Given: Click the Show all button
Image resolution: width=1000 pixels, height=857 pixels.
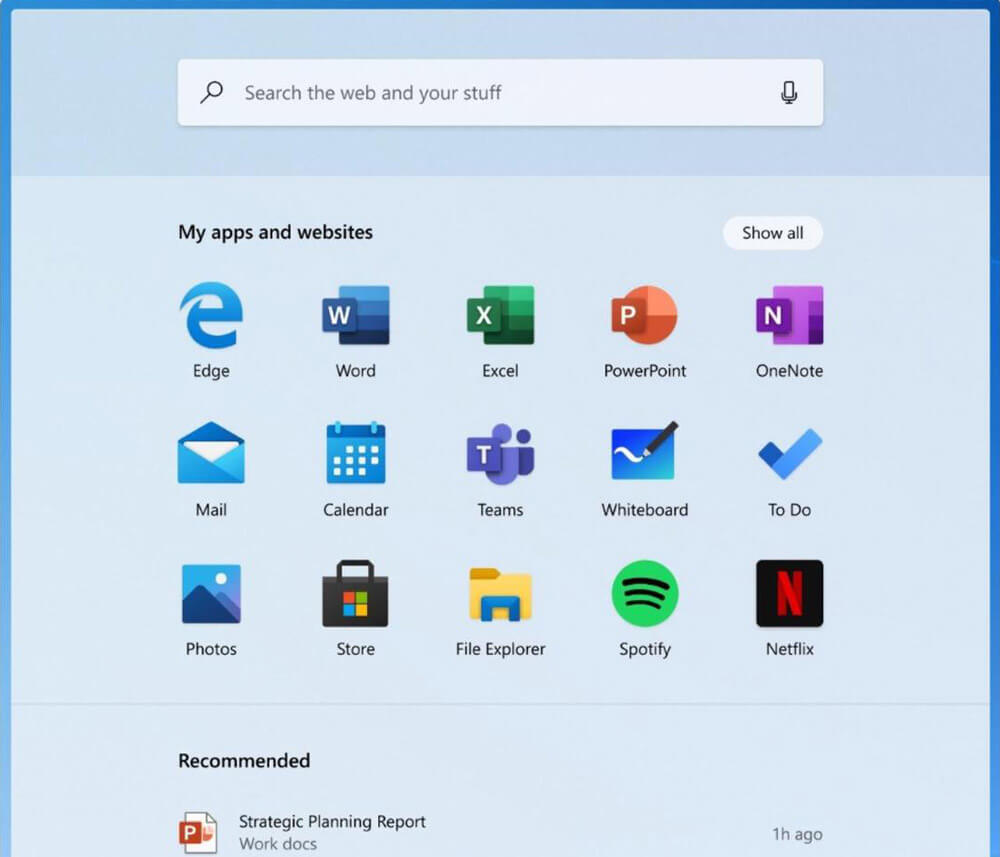Looking at the screenshot, I should click(772, 233).
